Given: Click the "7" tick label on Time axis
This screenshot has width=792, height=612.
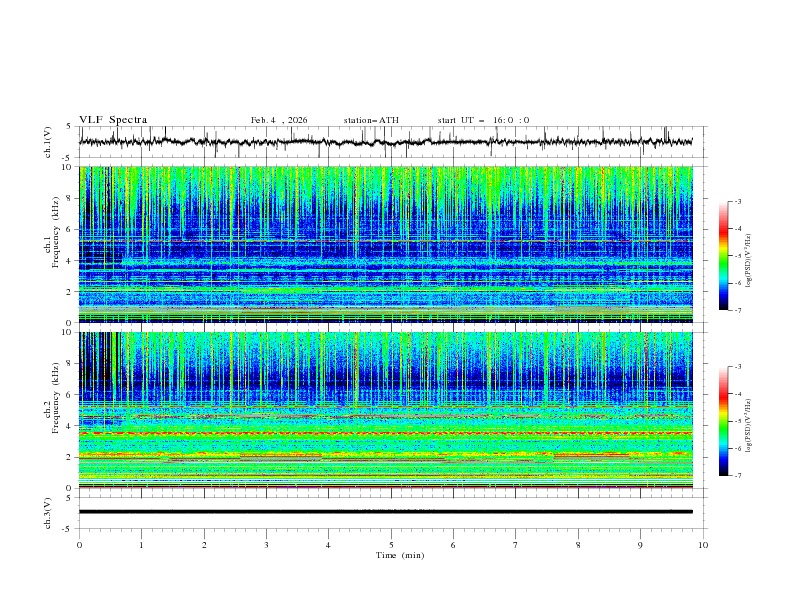Looking at the screenshot, I should (516, 545).
